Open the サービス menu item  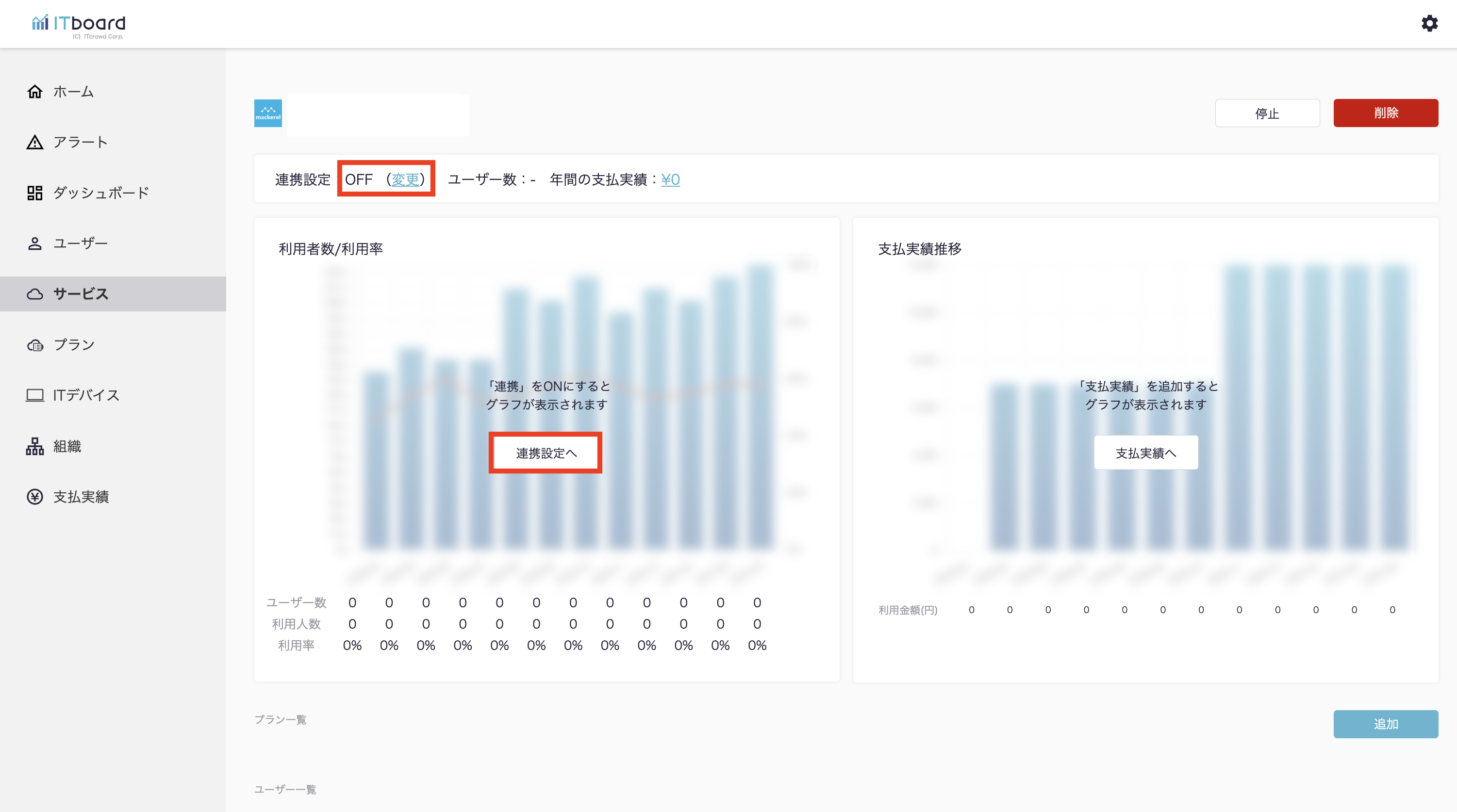(80, 294)
